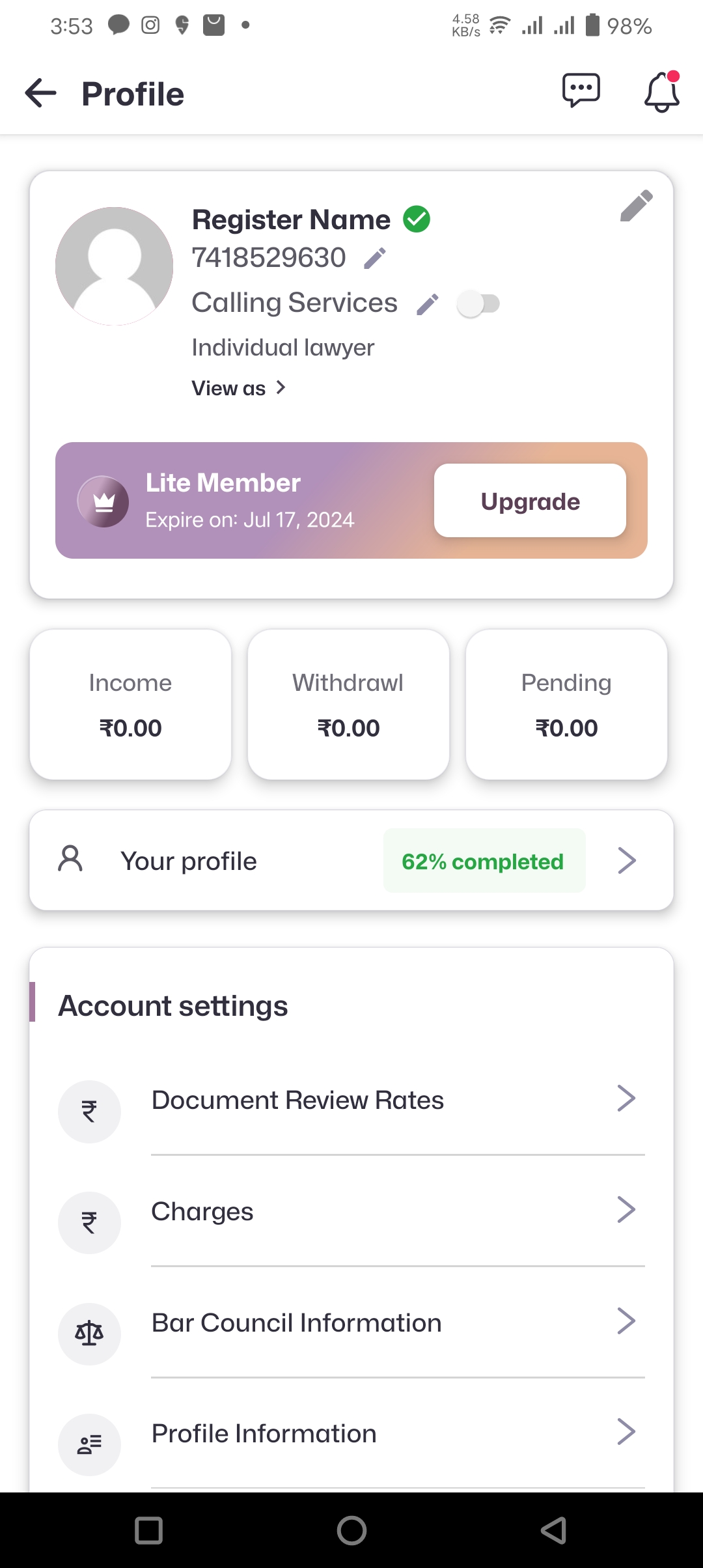Image resolution: width=703 pixels, height=1568 pixels.
Task: Open Bar Council Information
Action: pos(296,1323)
